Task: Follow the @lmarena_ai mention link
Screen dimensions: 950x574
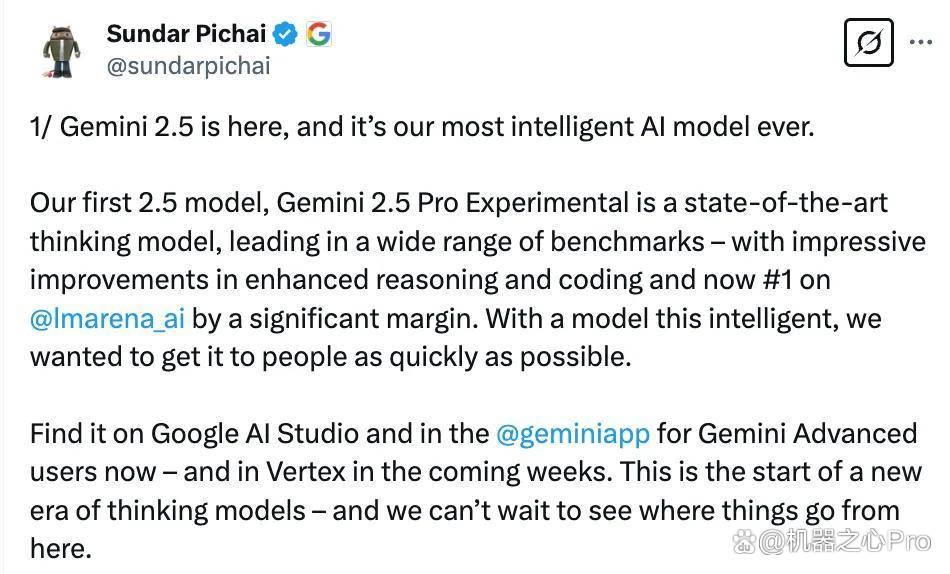Action: 107,319
